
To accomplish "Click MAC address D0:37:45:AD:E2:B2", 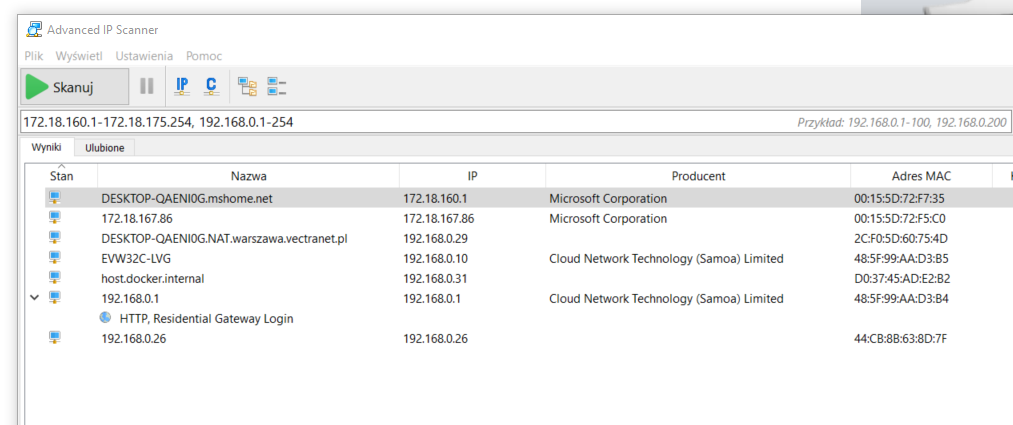I will (x=902, y=279).
